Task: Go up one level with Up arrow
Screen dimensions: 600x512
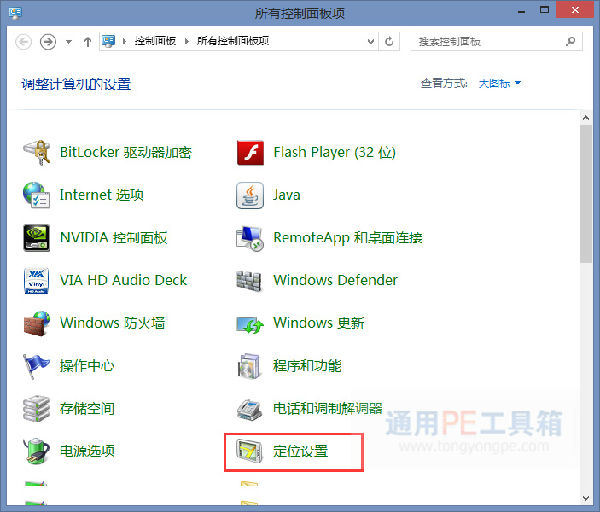Action: pos(88,41)
